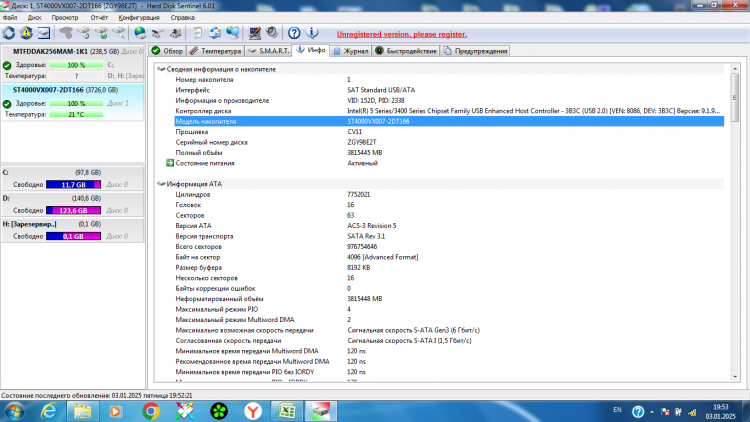Select the Модель накопителя row
Image resolution: width=750 pixels, height=422 pixels.
pos(449,122)
